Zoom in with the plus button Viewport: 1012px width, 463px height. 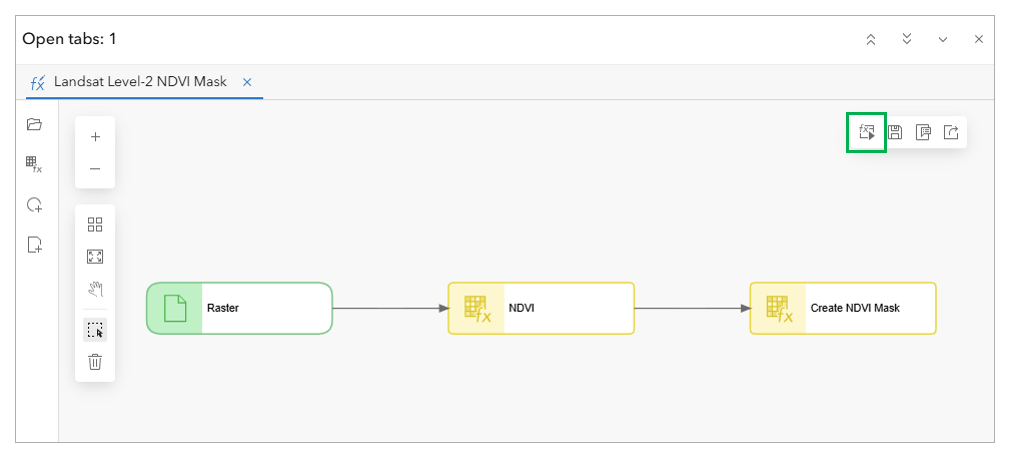coord(95,136)
